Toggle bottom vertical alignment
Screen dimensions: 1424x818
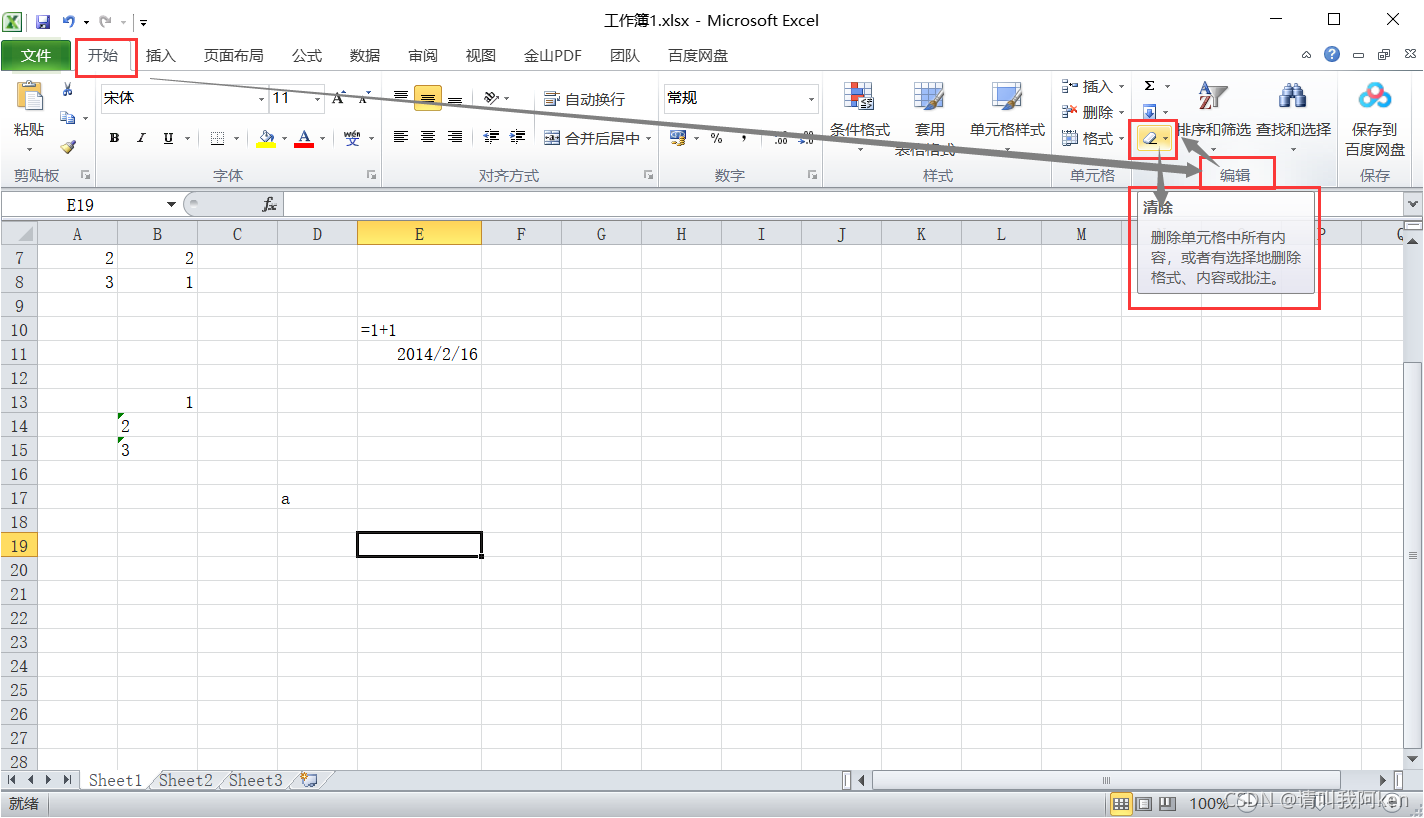455,98
